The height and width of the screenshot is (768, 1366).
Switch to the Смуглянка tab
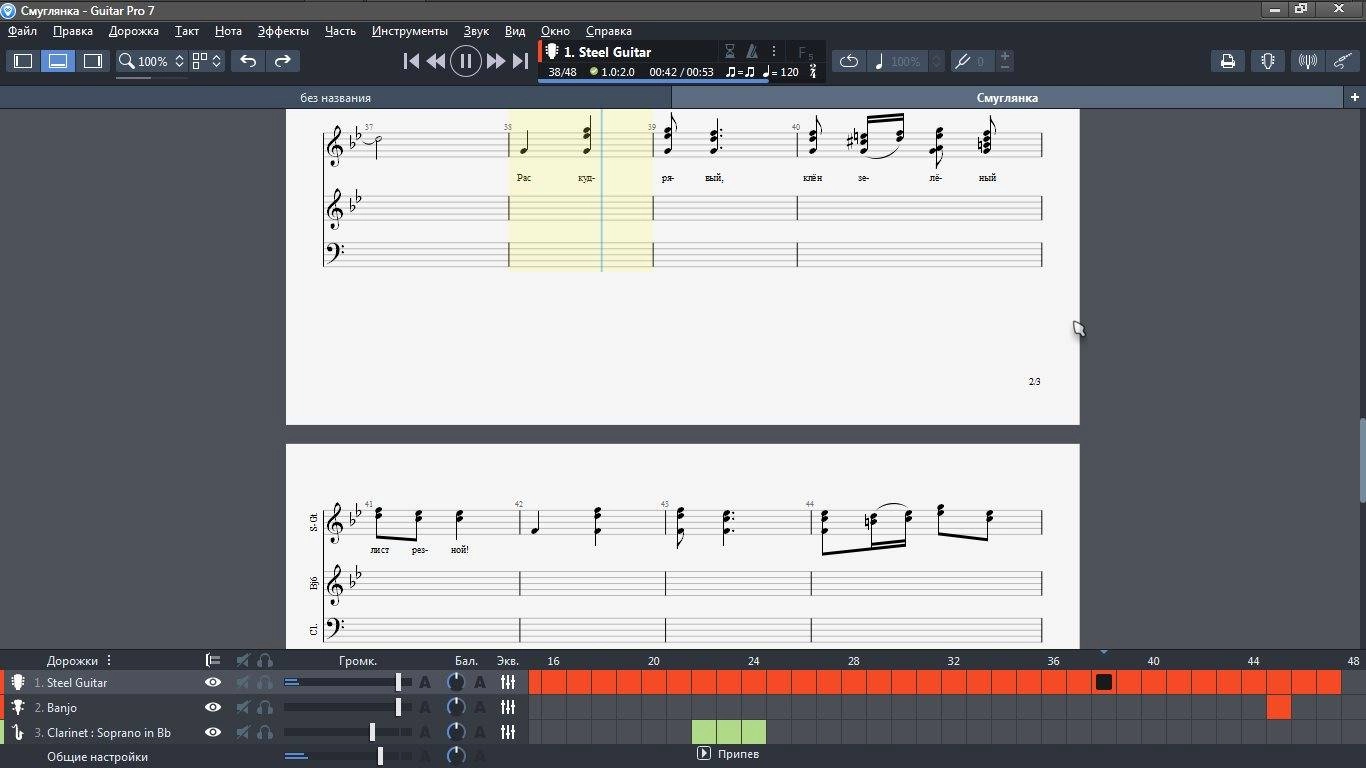pos(1007,98)
